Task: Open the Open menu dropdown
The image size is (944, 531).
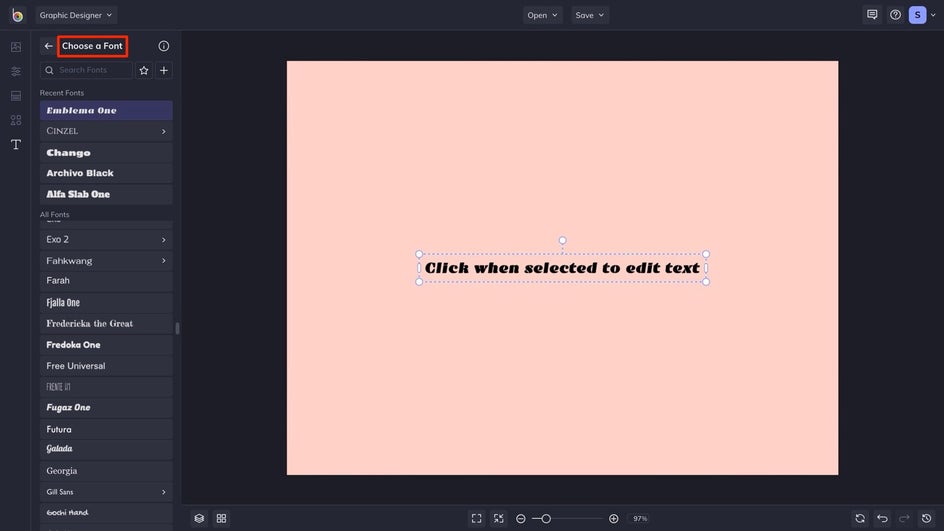Action: coord(542,15)
